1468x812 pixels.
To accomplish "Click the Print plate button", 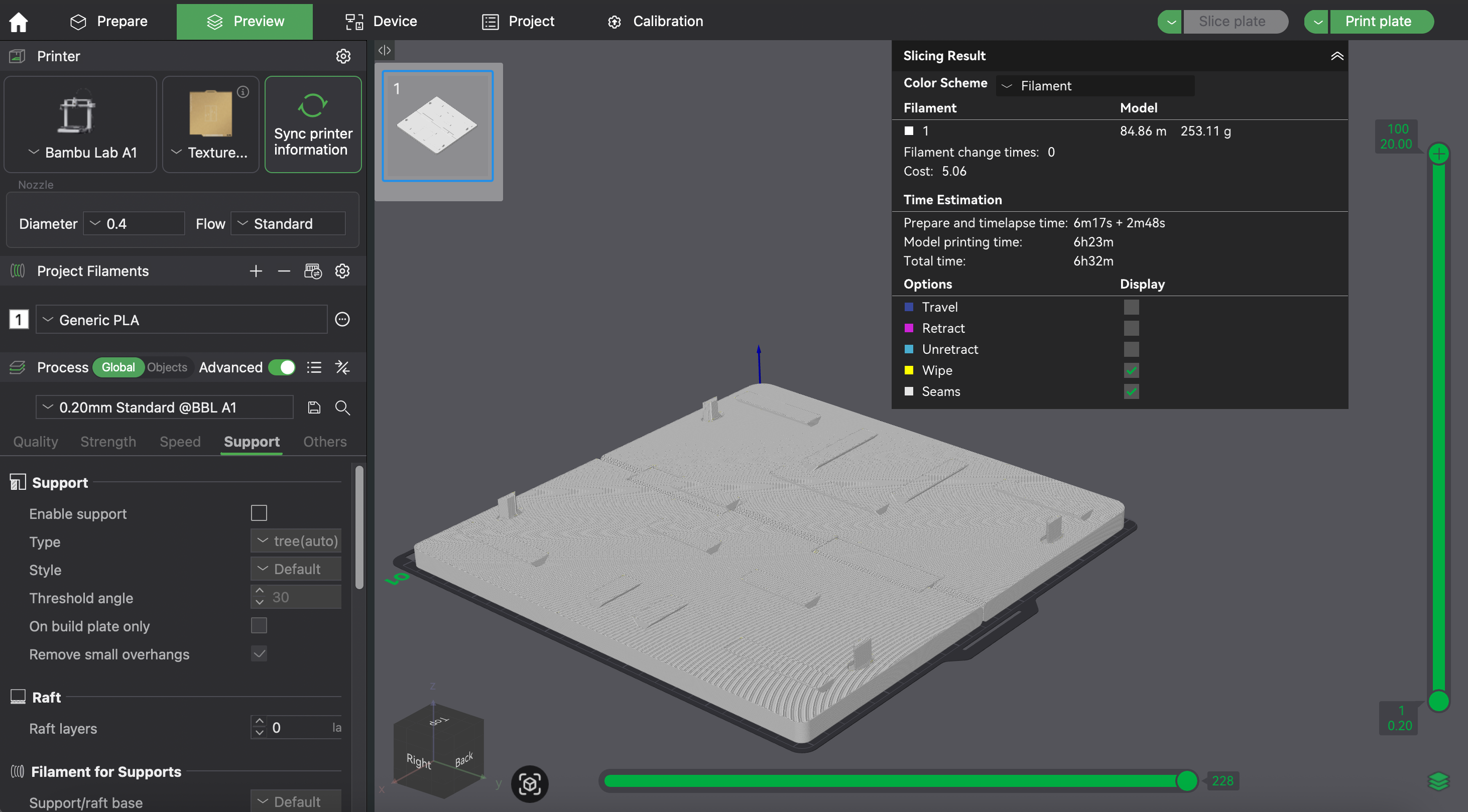I will click(1381, 22).
